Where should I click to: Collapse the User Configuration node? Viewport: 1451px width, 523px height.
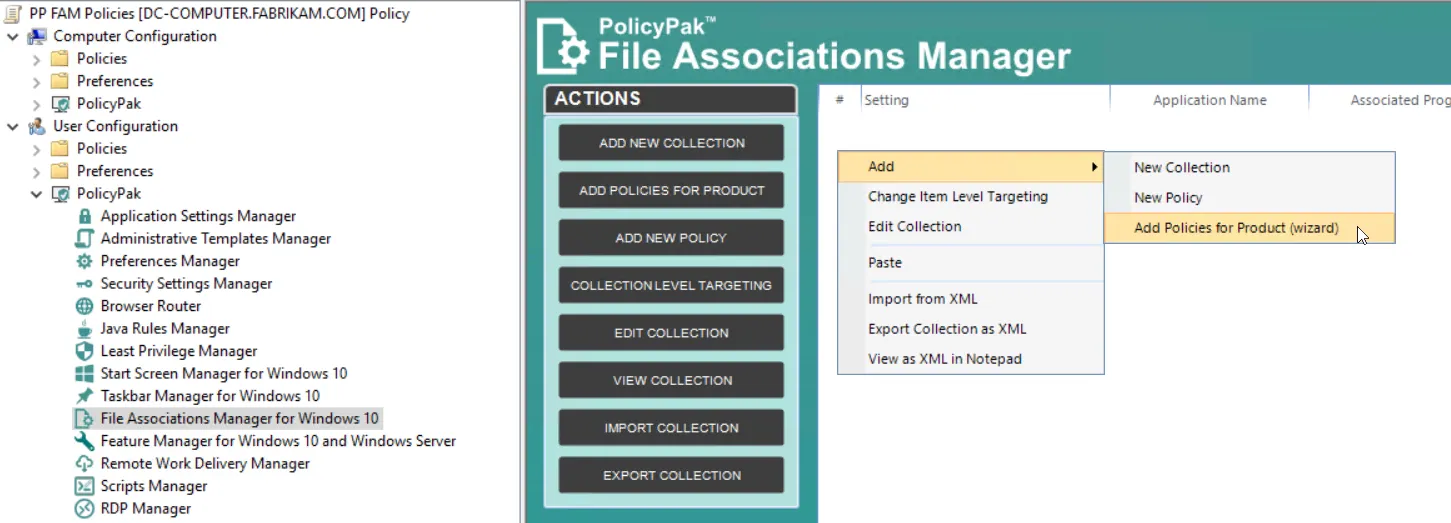point(13,126)
